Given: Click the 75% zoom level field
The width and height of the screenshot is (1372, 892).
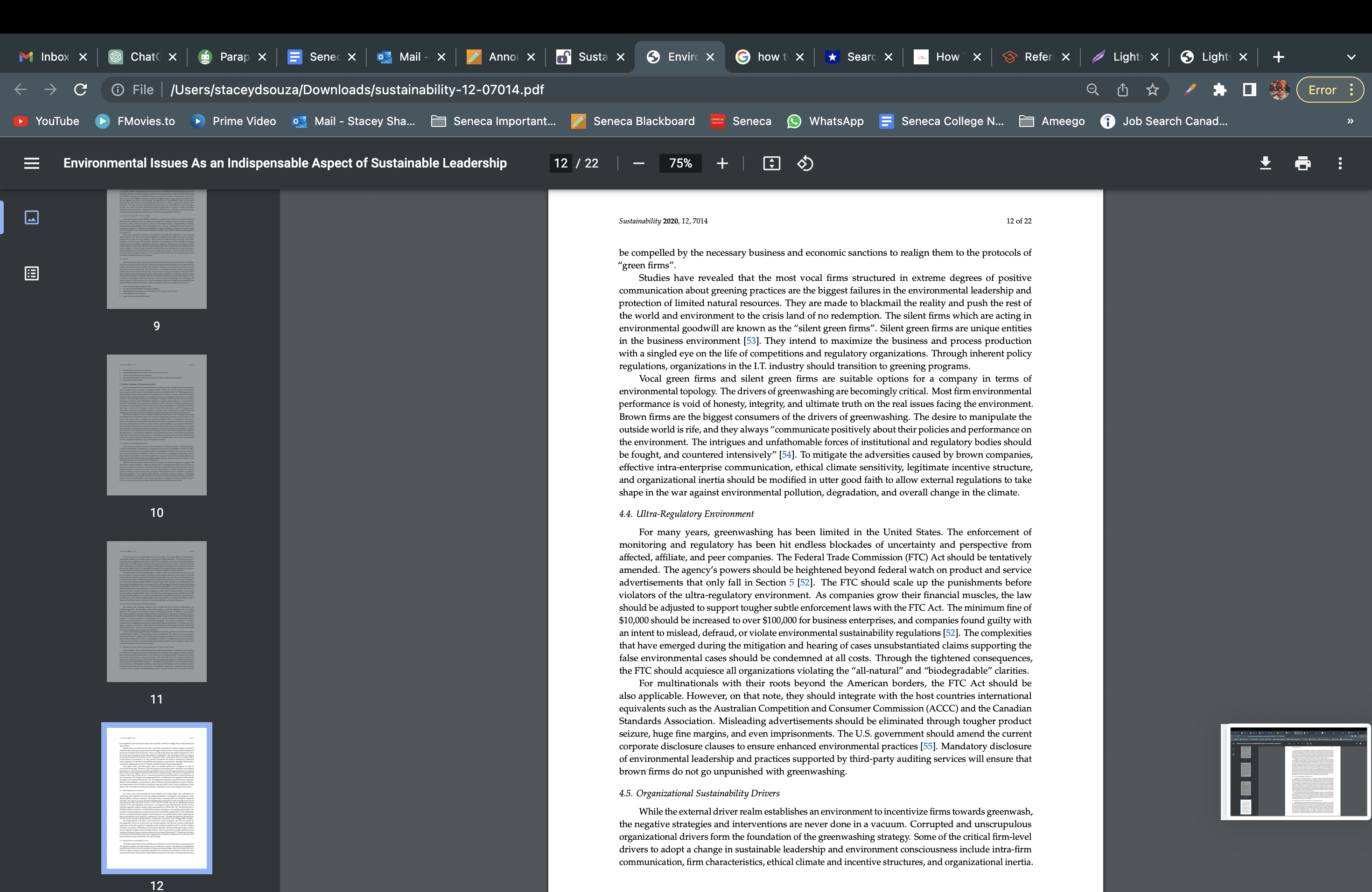Looking at the screenshot, I should pyautogui.click(x=680, y=164).
